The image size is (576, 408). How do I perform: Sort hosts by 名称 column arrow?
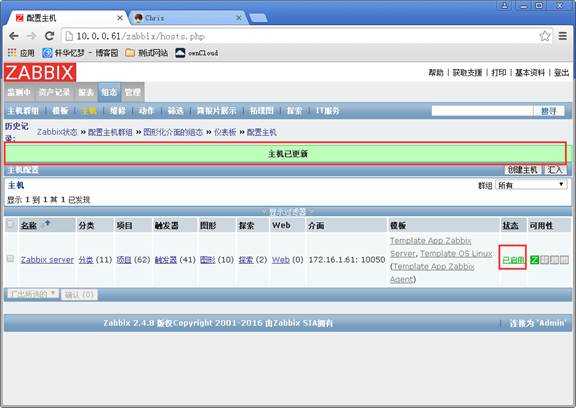pos(47,223)
